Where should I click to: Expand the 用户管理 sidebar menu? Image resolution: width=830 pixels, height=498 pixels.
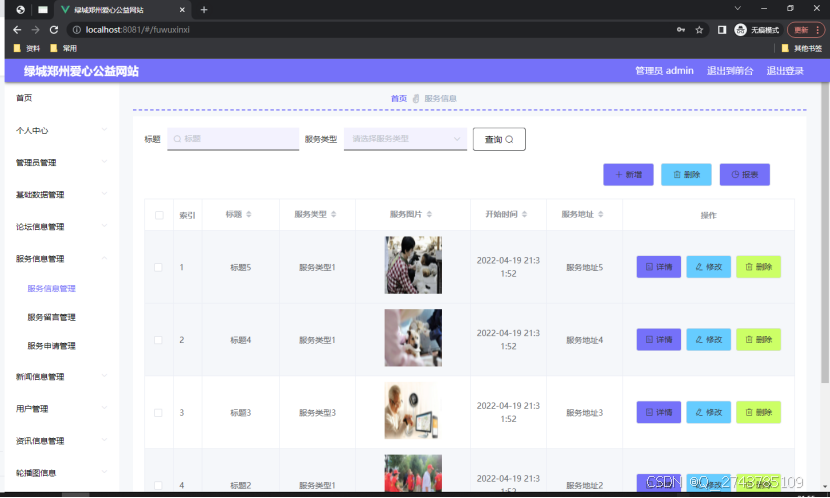pyautogui.click(x=61, y=409)
